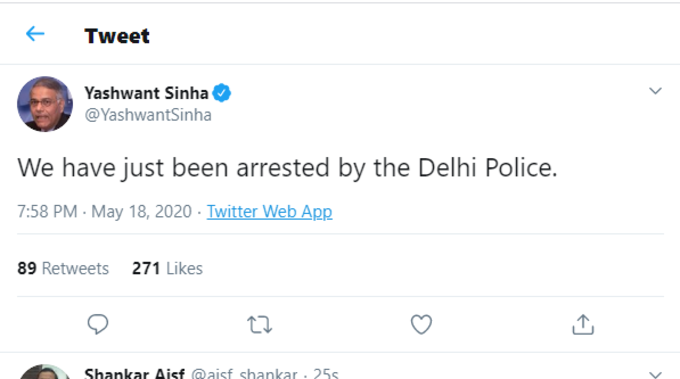
Task: Open the @aisf_shankar handle
Action: point(244,373)
